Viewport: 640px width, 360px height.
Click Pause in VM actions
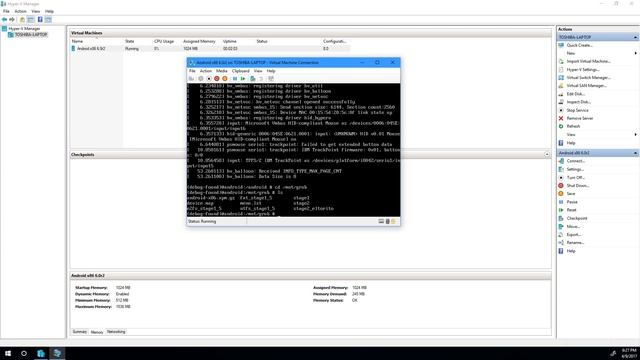tap(572, 202)
